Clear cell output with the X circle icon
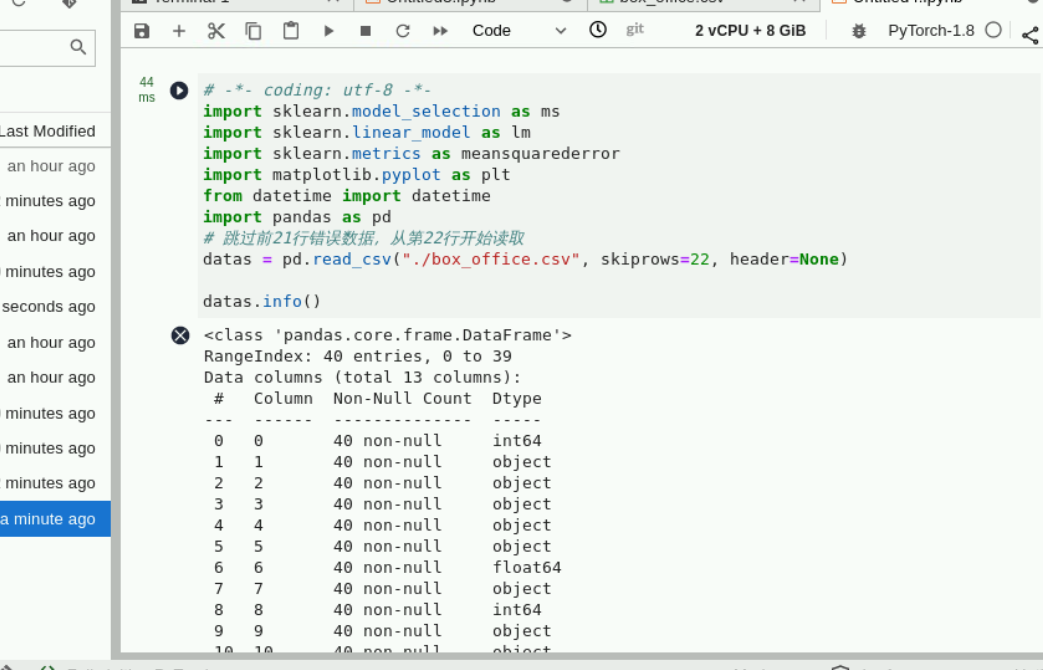The height and width of the screenshot is (670, 1043). [x=180, y=335]
